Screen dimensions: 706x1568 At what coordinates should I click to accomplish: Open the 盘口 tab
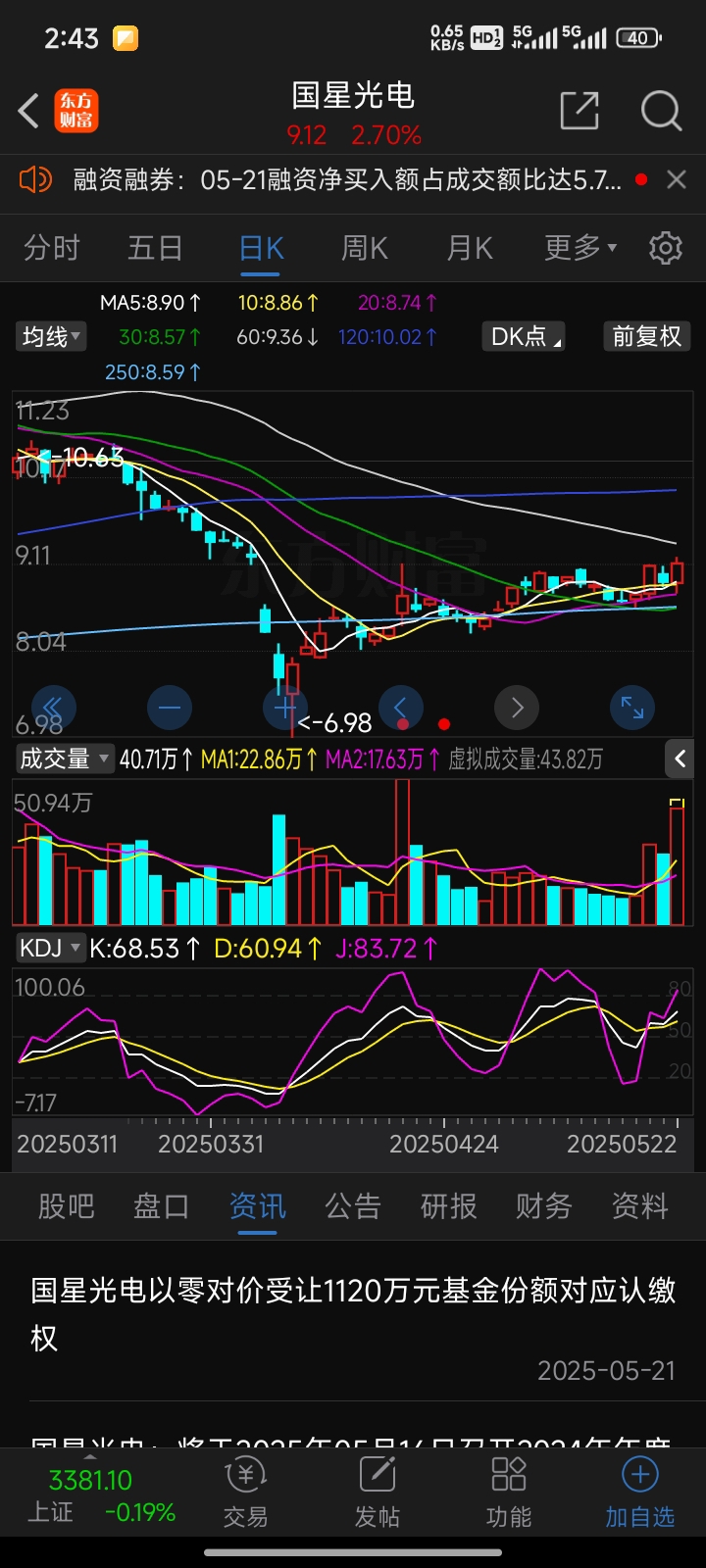coord(161,1206)
